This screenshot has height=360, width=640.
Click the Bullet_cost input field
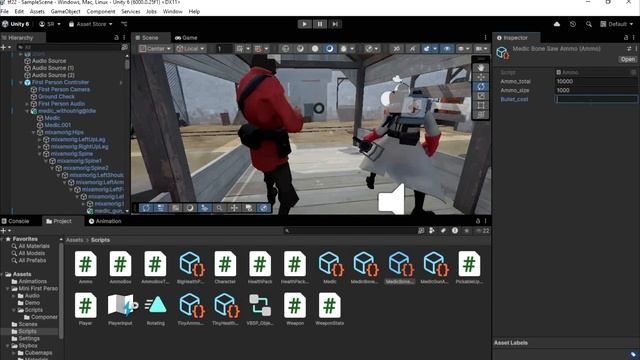coord(596,99)
